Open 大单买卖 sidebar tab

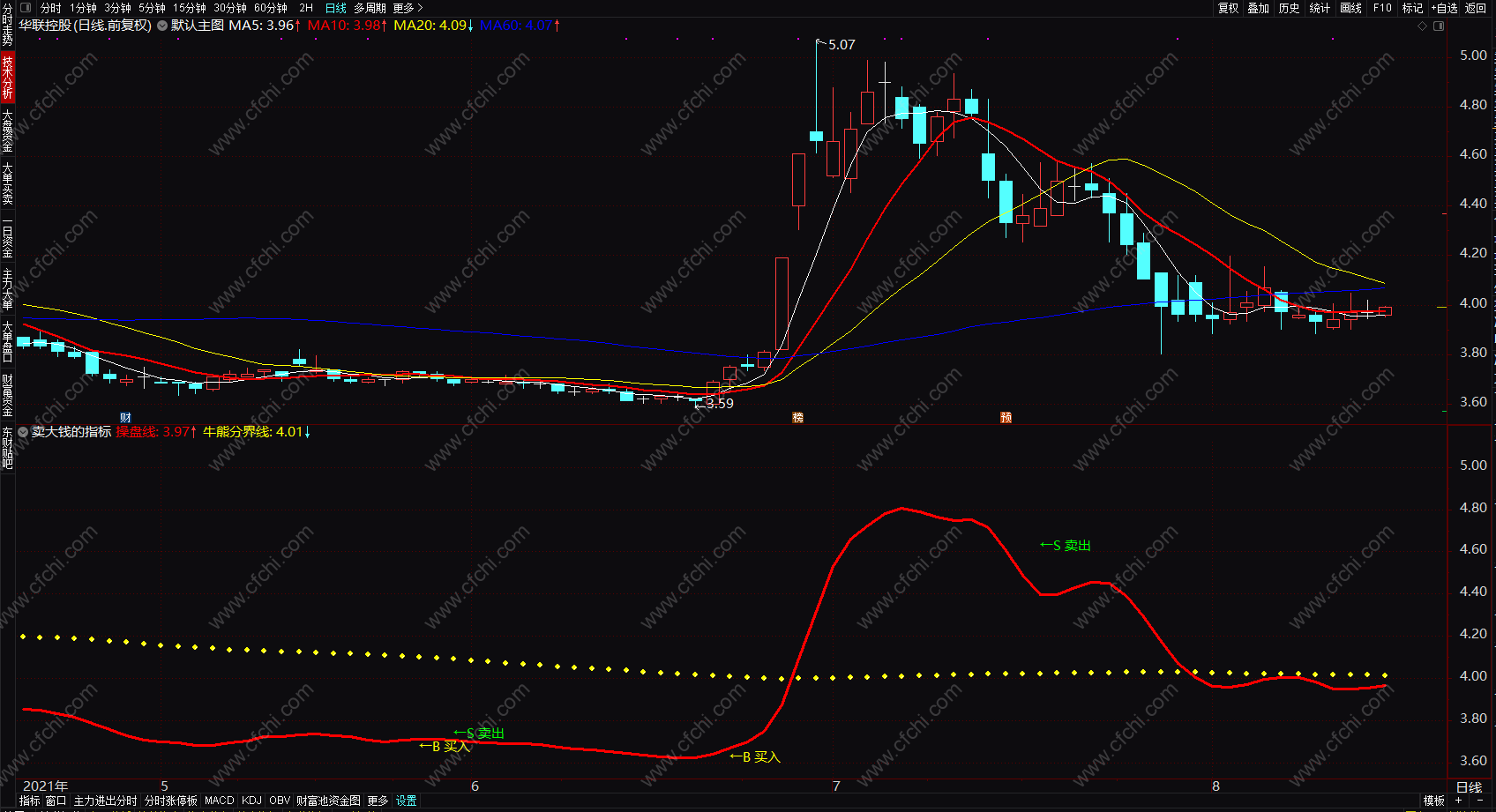[x=7, y=183]
